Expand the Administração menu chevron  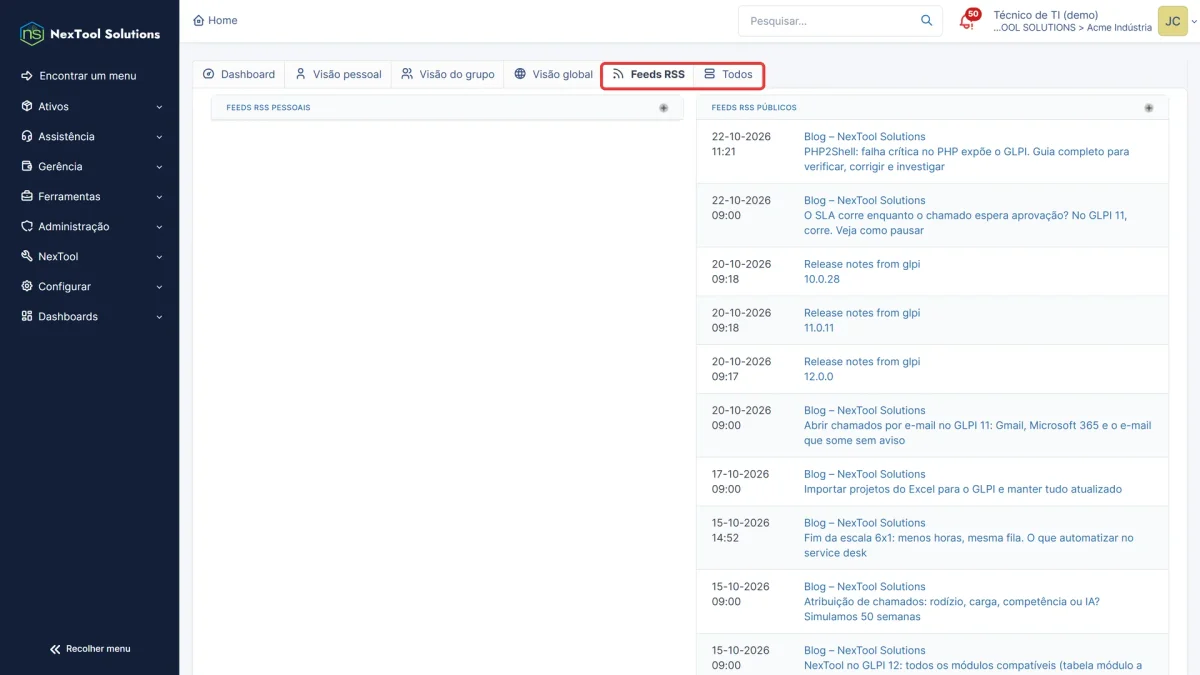pyautogui.click(x=159, y=227)
